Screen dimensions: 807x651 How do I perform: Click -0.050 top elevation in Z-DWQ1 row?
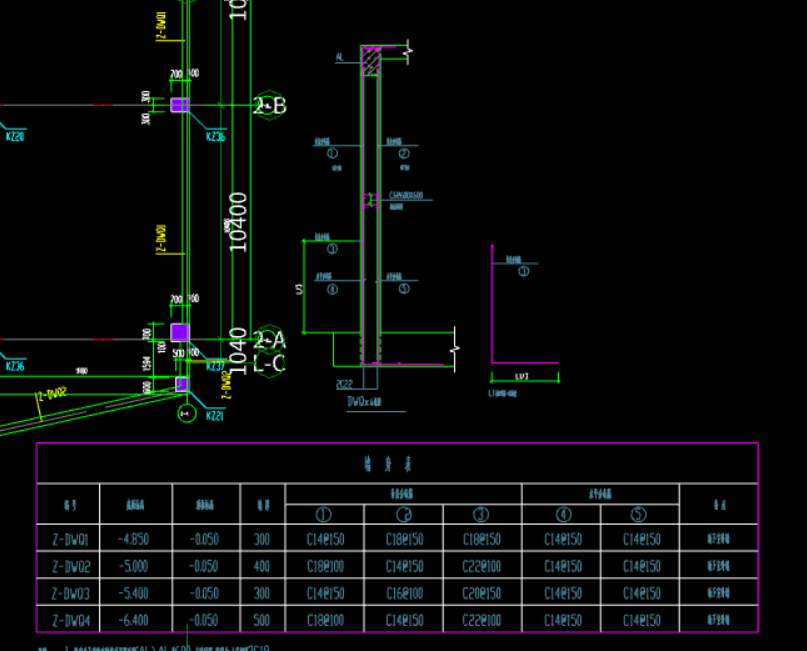[x=204, y=539]
